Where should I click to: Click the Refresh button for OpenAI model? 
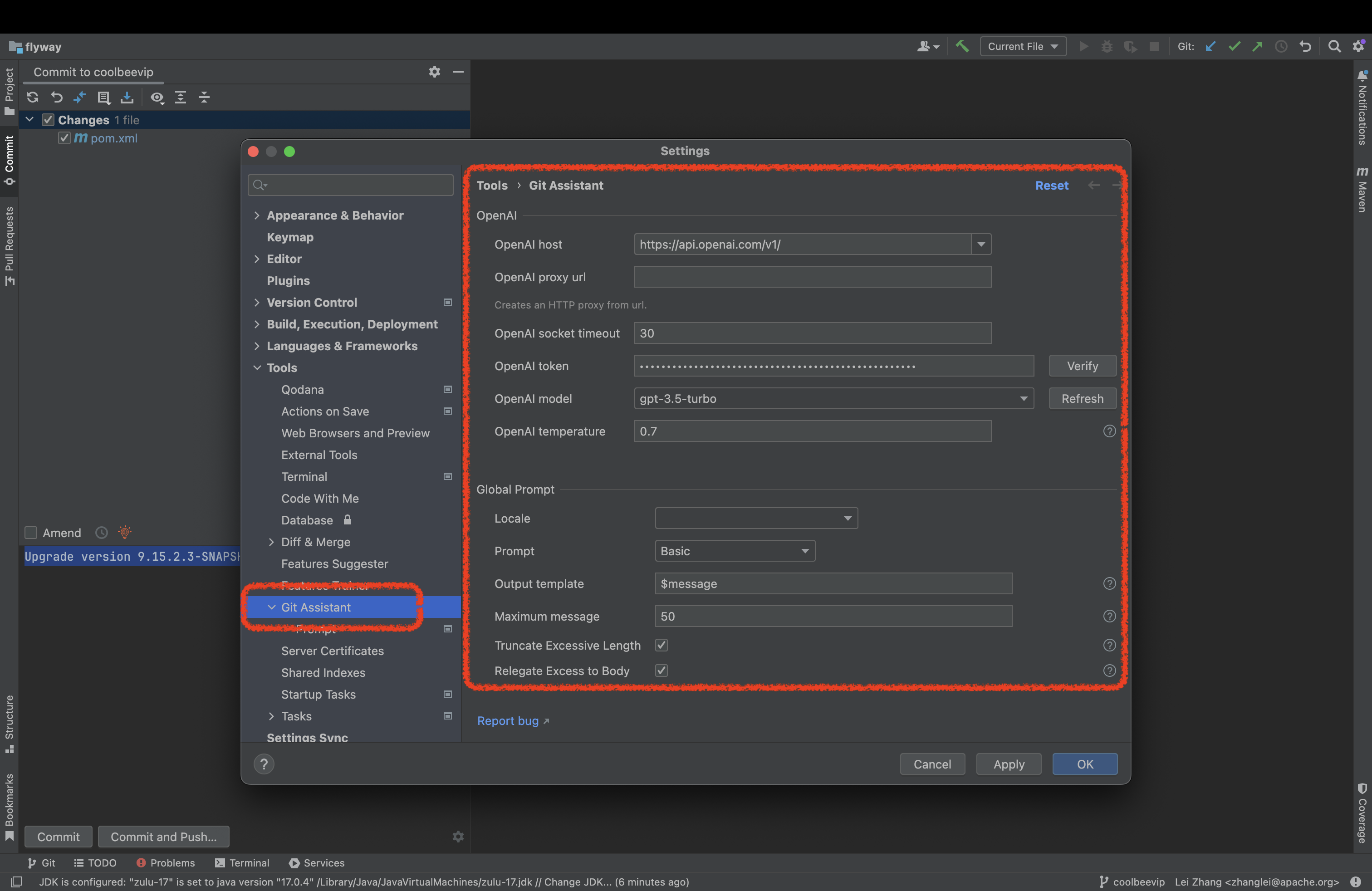coord(1082,397)
